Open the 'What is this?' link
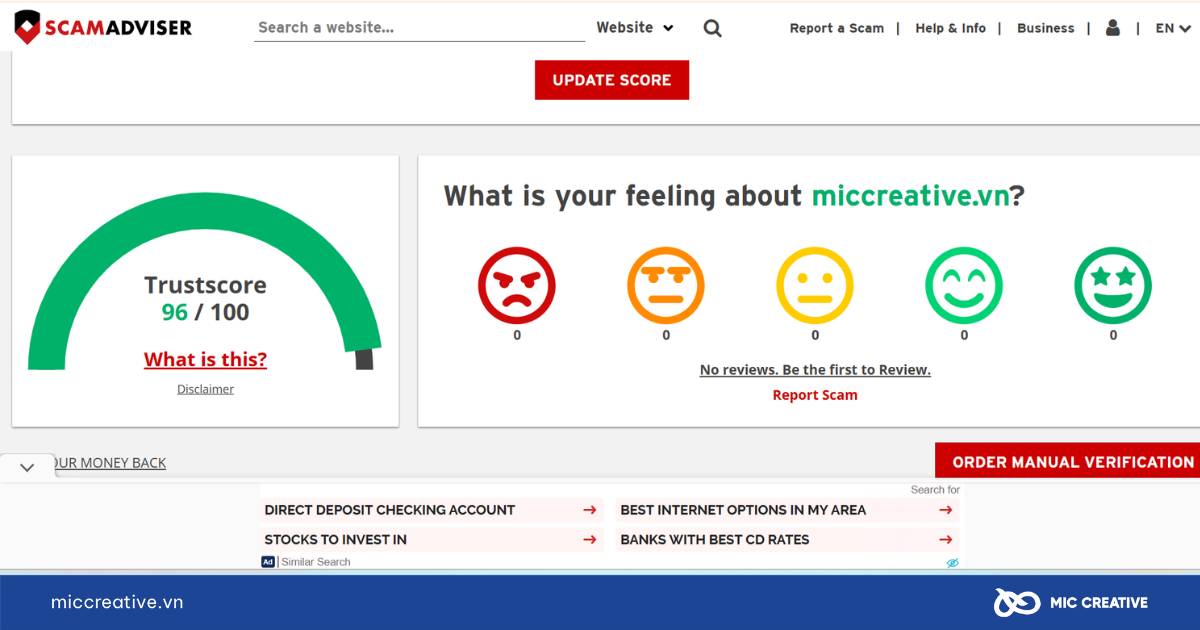1200x630 pixels. point(205,359)
